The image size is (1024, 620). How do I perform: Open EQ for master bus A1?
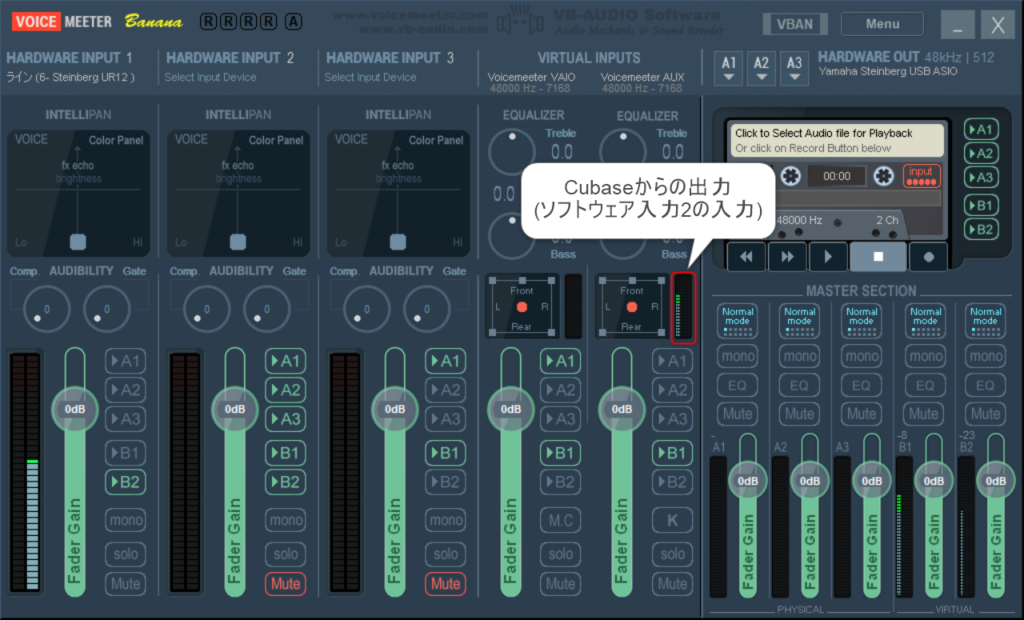coord(737,385)
